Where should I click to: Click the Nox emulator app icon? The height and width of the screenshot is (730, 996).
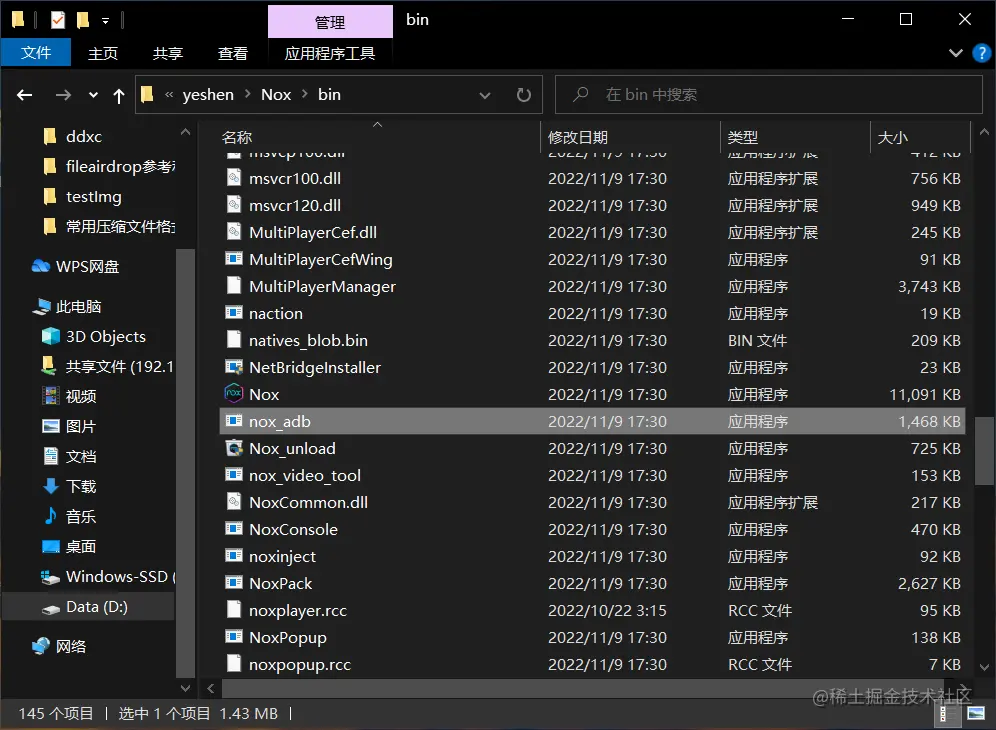(234, 394)
